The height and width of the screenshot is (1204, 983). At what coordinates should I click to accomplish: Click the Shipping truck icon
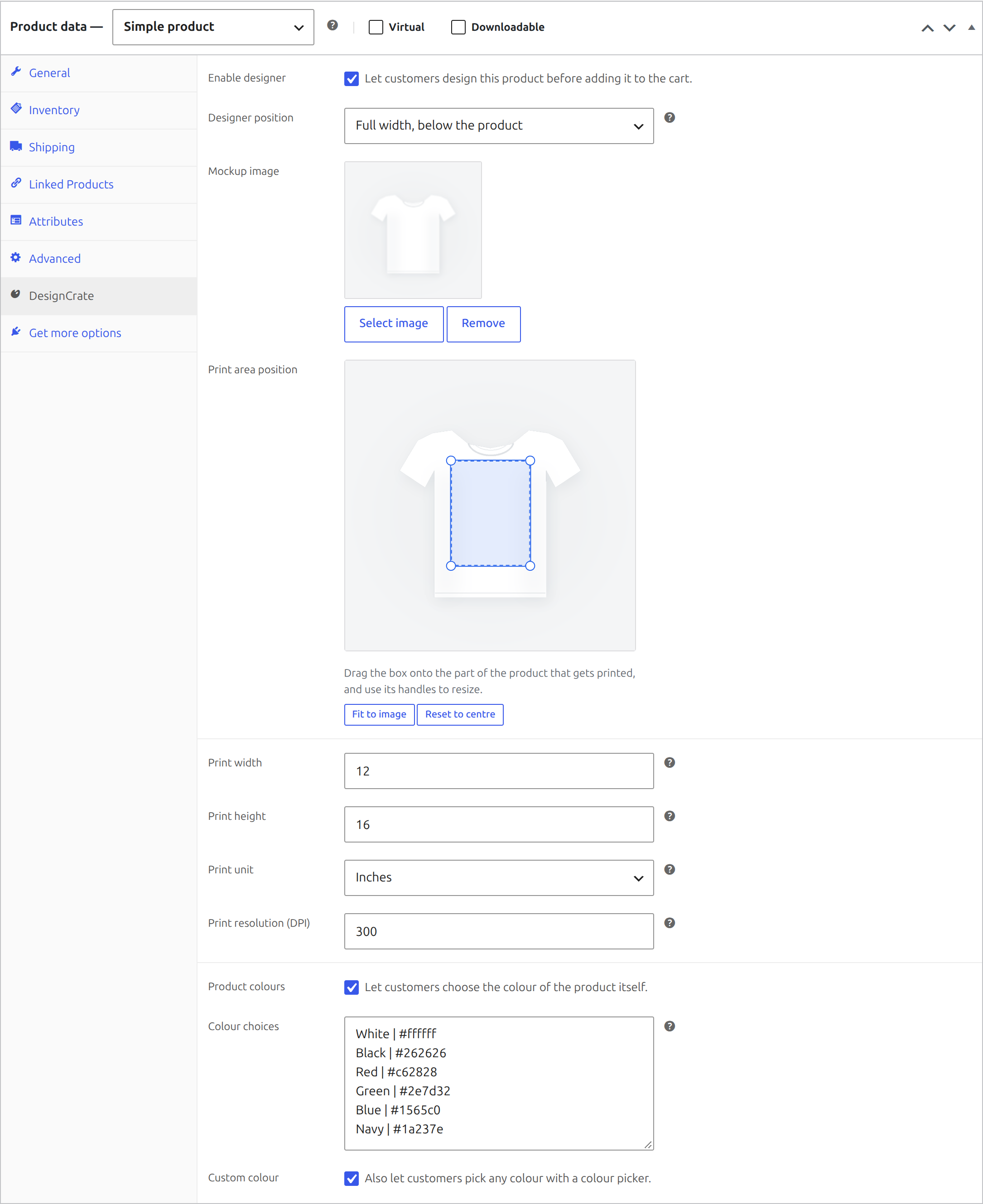[16, 146]
